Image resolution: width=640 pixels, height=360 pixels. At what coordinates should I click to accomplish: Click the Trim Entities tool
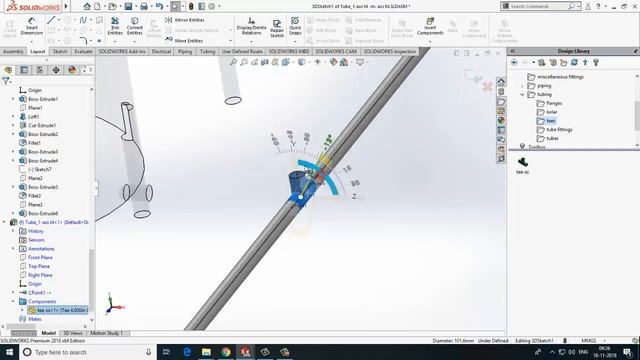point(115,26)
